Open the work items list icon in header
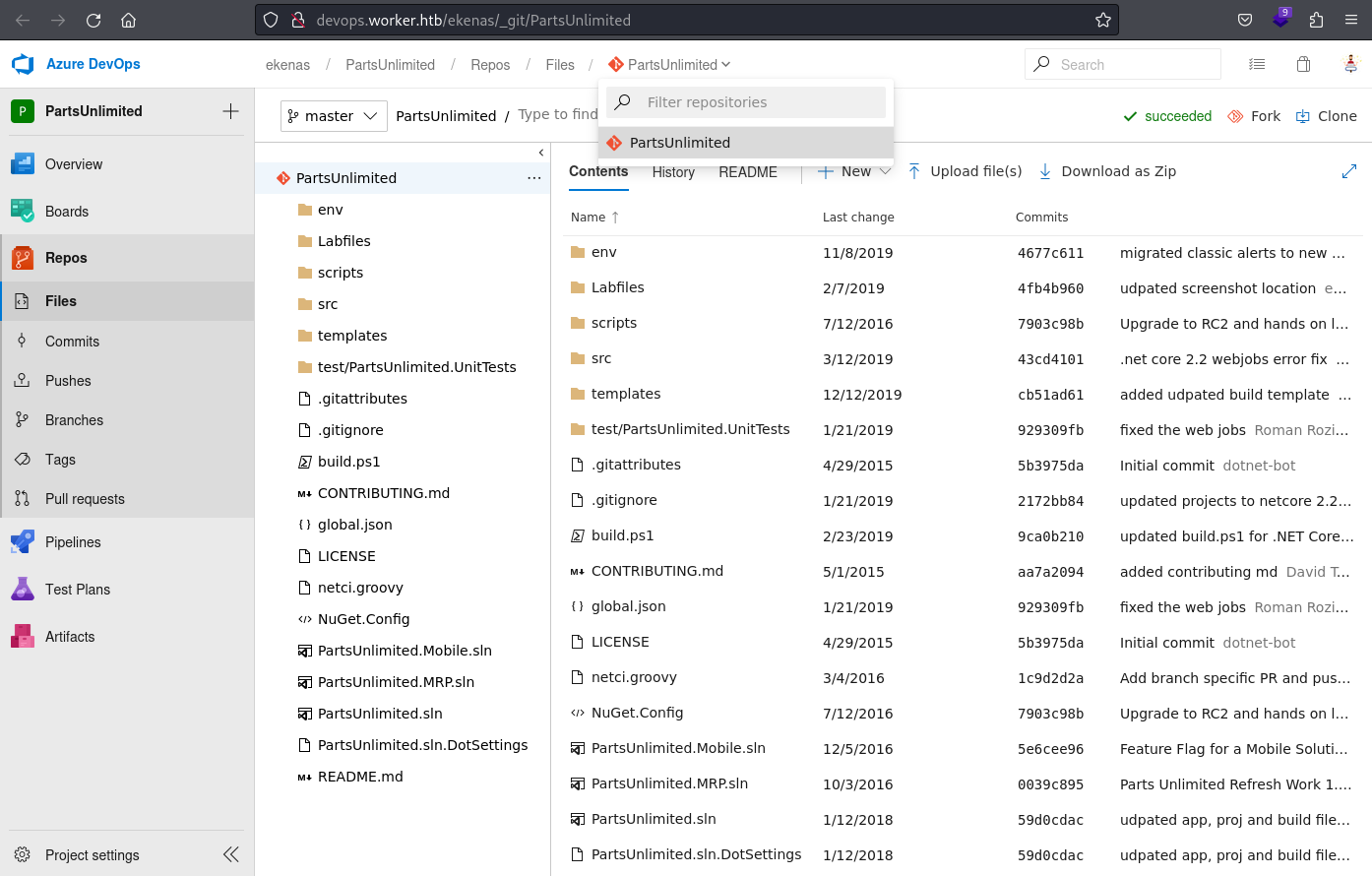 [1257, 64]
